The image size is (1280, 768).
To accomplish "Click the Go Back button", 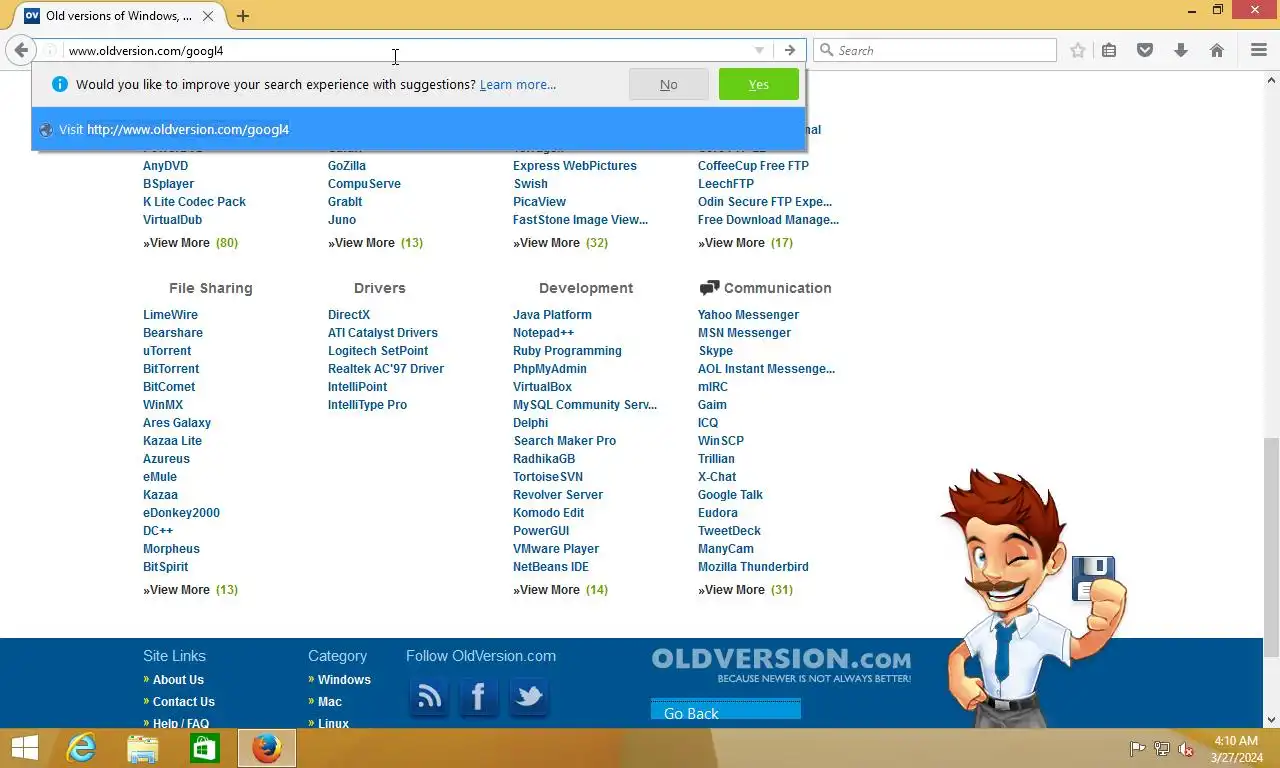I will click(x=726, y=710).
